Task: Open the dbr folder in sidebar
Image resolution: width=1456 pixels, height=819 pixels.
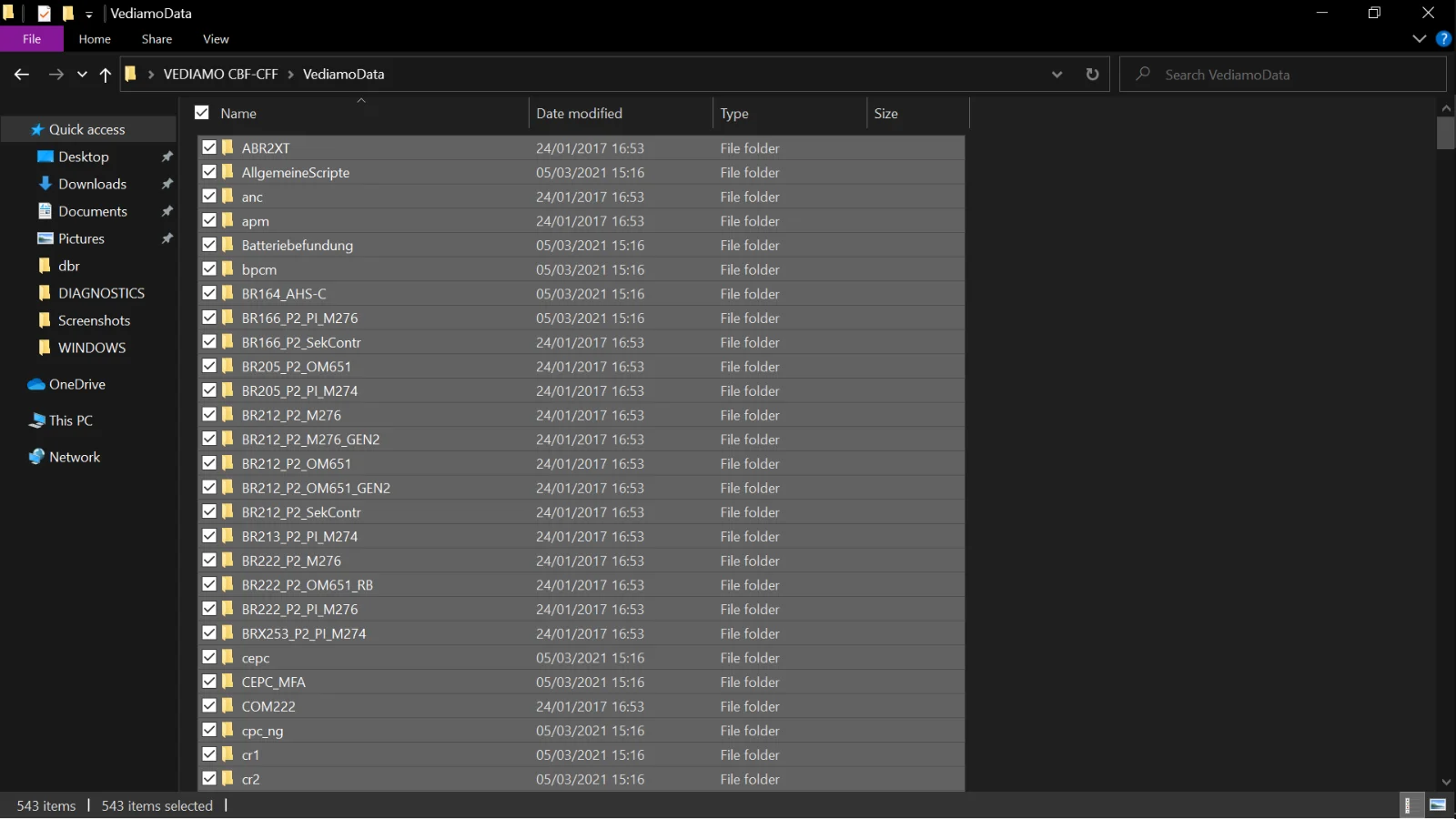Action: click(x=69, y=266)
